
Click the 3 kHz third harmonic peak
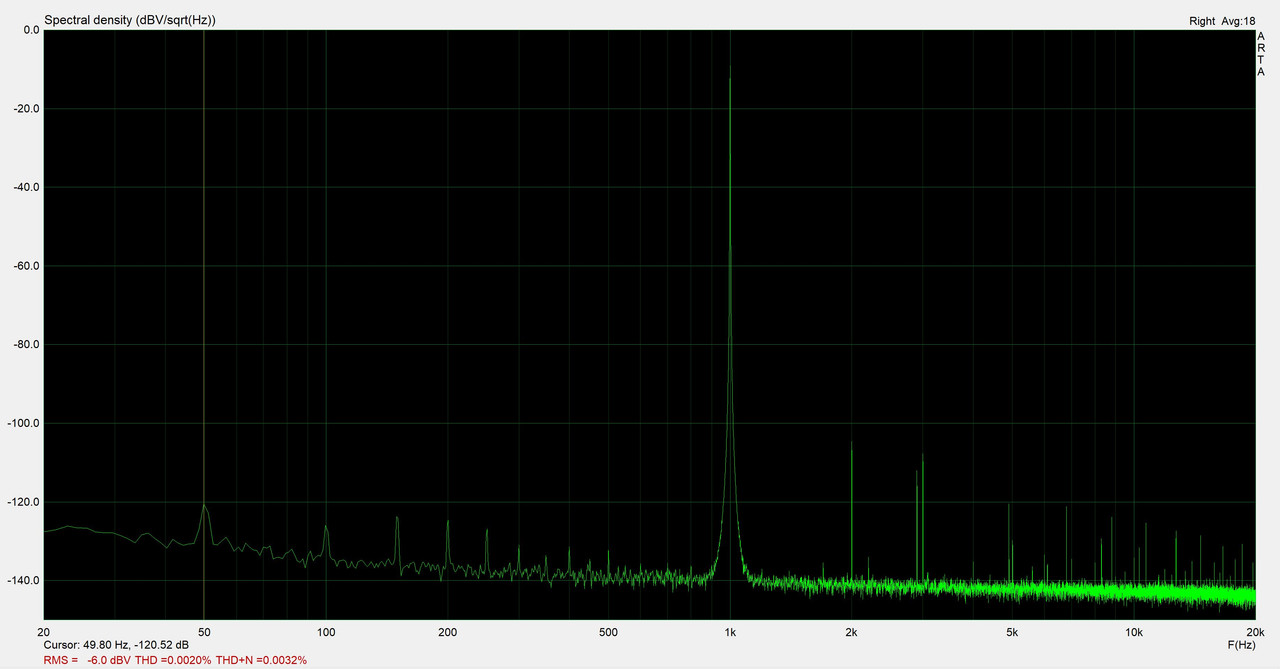[x=922, y=455]
